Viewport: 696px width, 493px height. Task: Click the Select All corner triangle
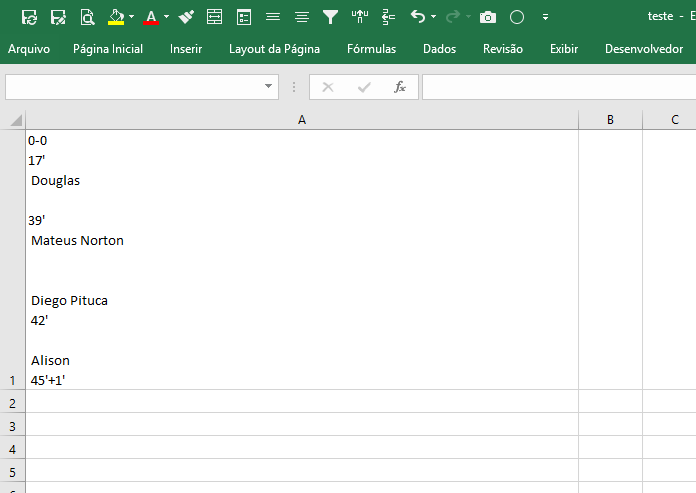click(16, 120)
